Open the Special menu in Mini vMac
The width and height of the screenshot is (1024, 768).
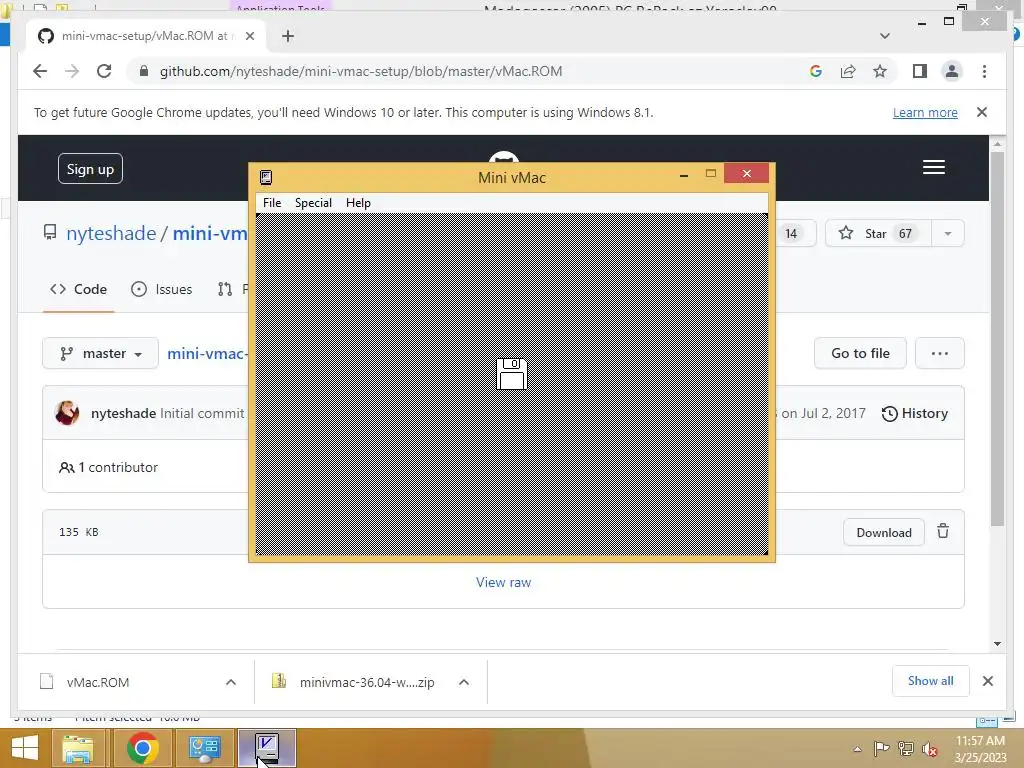[313, 202]
